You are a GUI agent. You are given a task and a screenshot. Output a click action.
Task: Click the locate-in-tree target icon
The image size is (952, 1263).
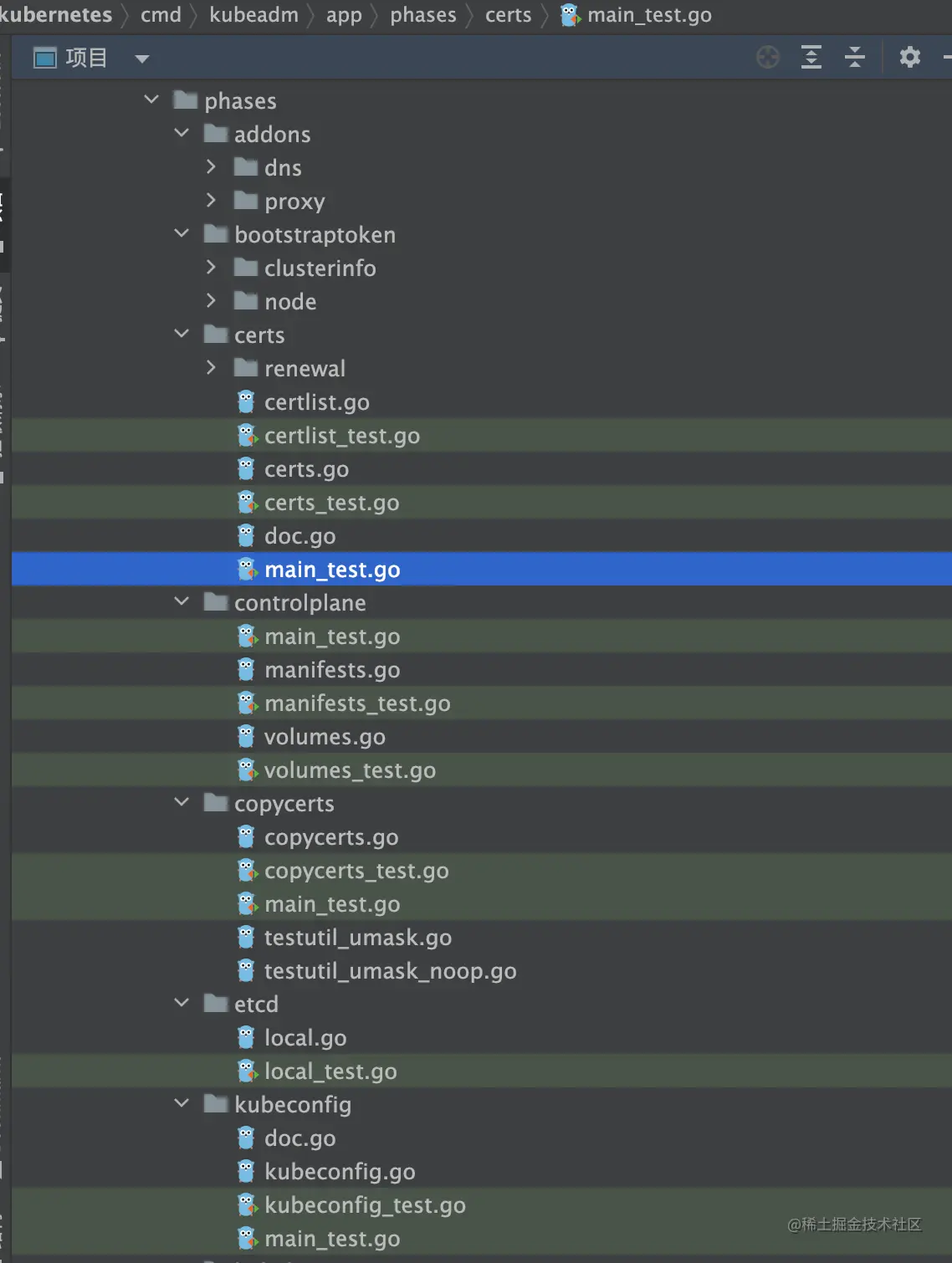[x=767, y=57]
